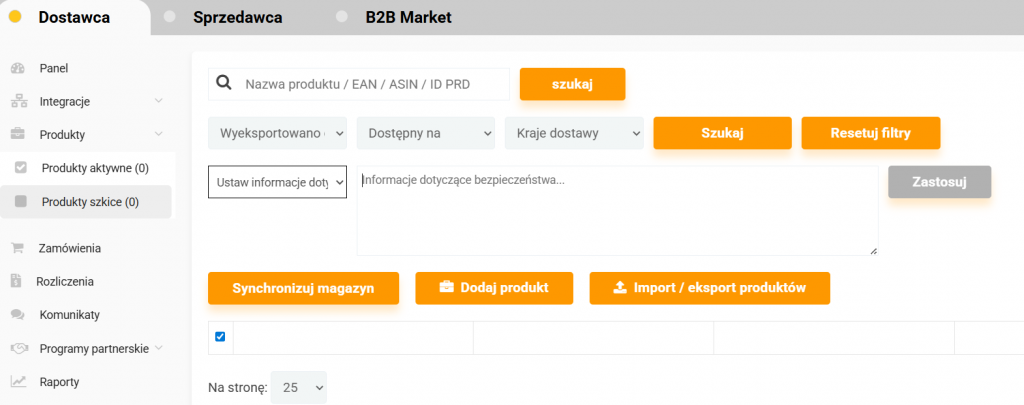1024x405 pixels.
Task: Click the Raporty chart icon
Action: click(18, 381)
